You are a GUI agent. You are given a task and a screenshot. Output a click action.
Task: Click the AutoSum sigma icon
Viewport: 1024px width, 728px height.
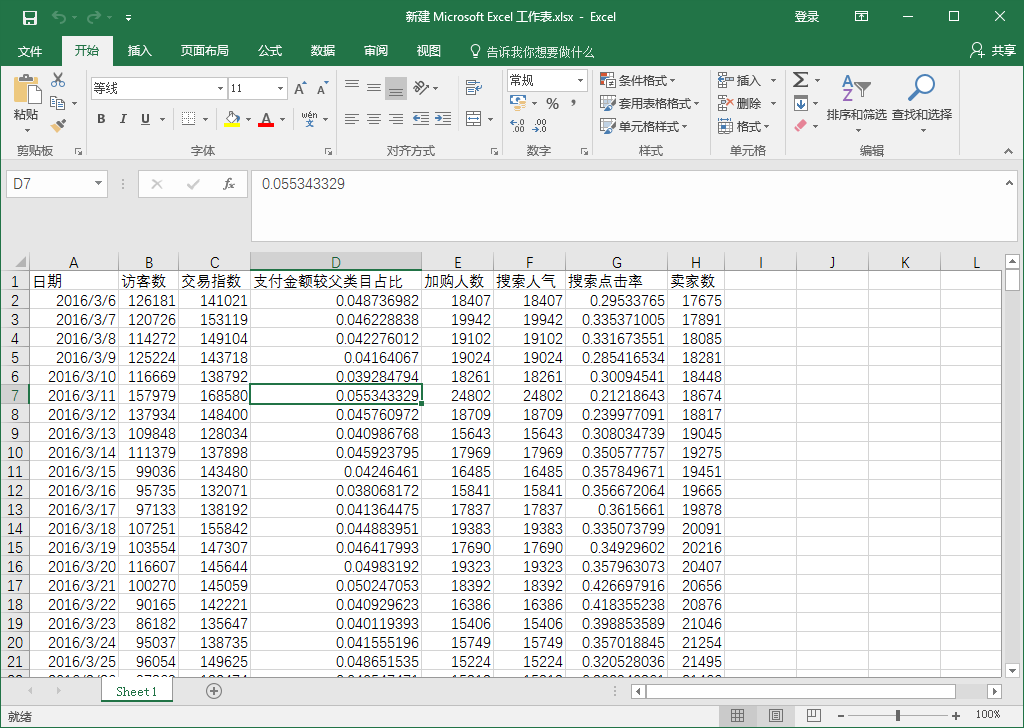[800, 80]
